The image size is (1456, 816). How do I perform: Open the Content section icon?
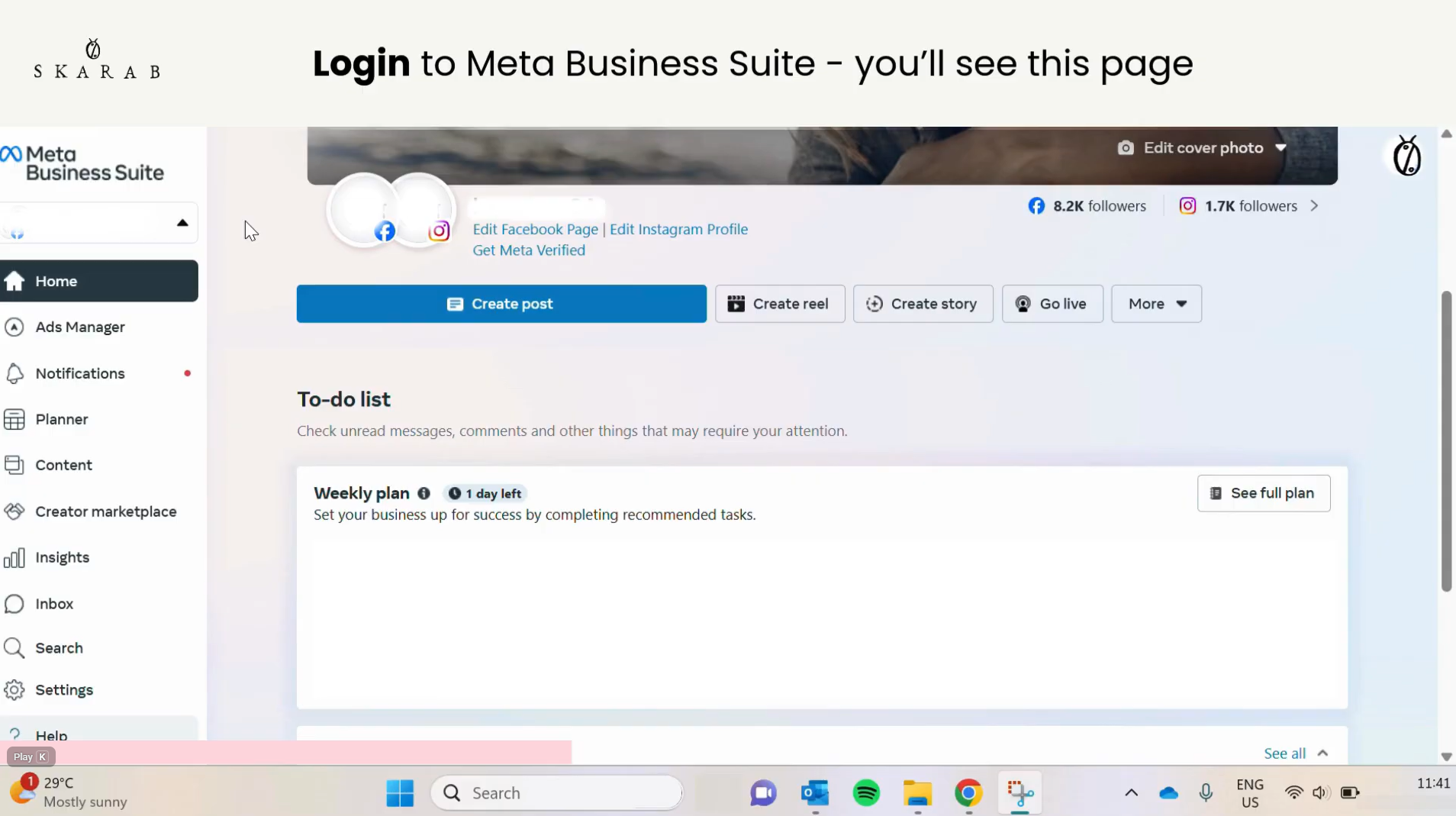click(x=14, y=465)
